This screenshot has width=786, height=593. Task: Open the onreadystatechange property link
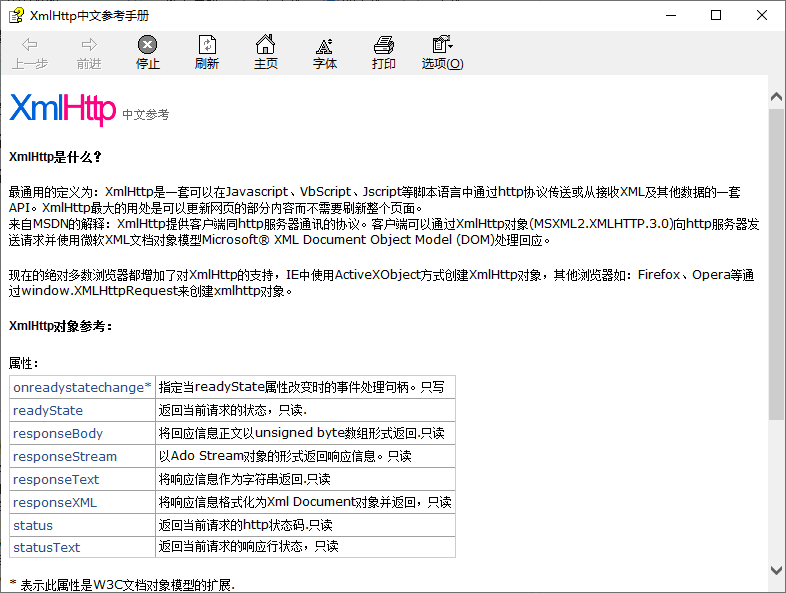click(x=82, y=387)
